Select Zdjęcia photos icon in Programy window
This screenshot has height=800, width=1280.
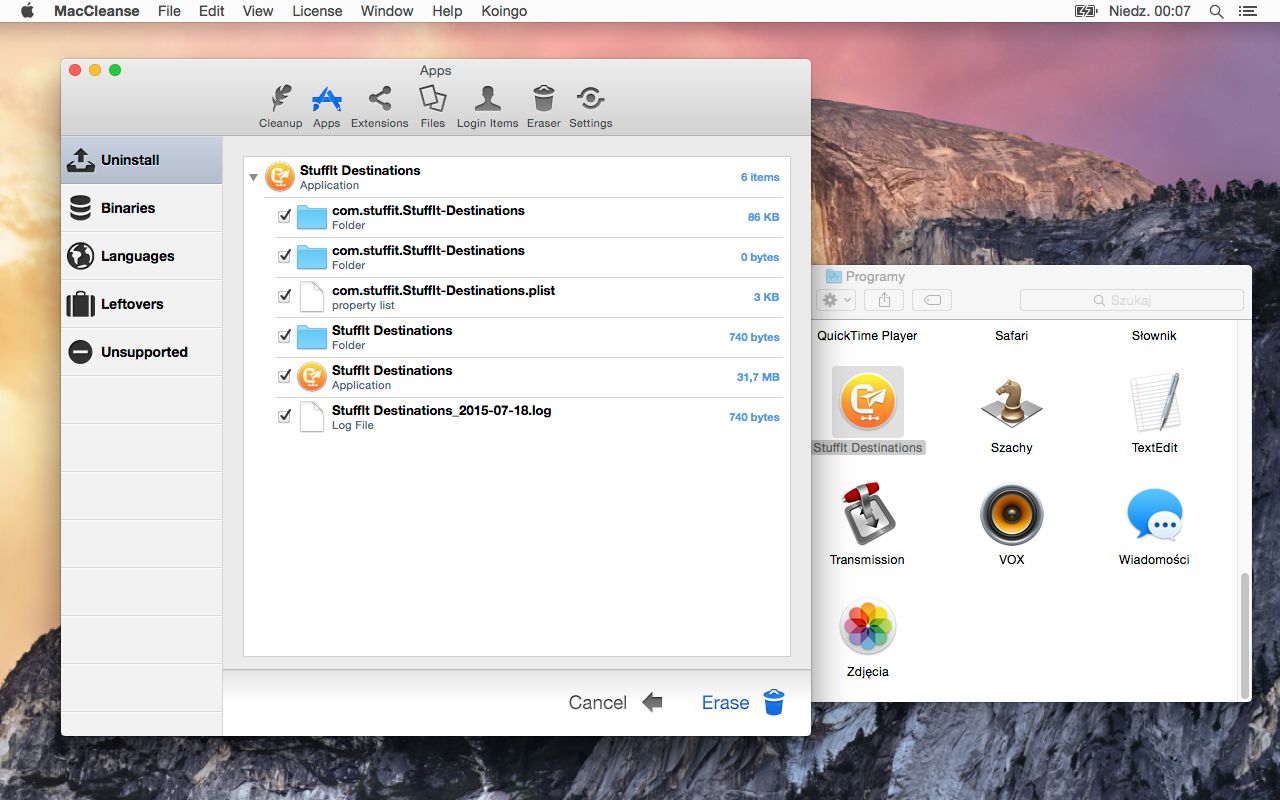coord(868,627)
